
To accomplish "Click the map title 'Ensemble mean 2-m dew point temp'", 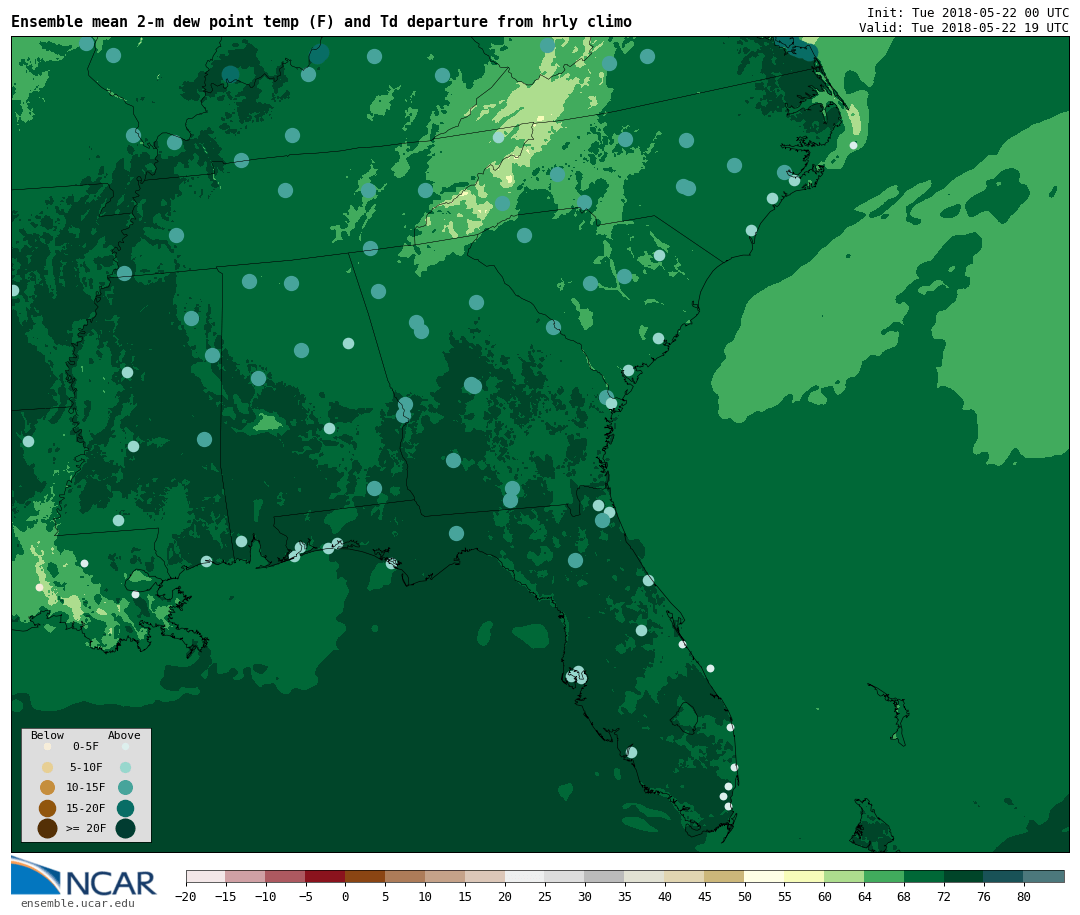I will pyautogui.click(x=157, y=21).
